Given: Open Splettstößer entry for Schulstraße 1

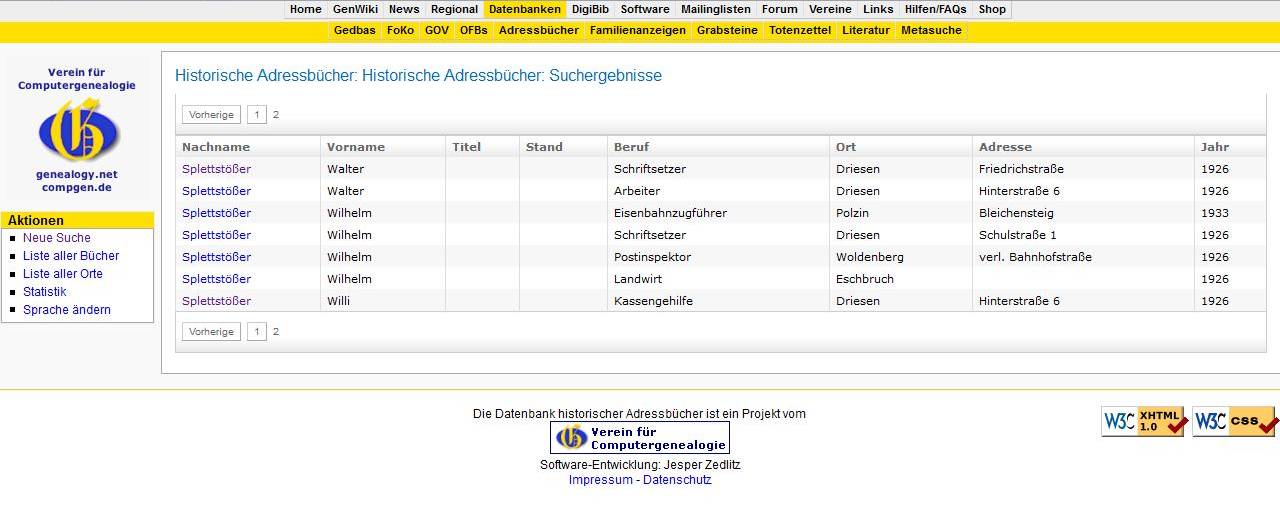Looking at the screenshot, I should [x=216, y=235].
